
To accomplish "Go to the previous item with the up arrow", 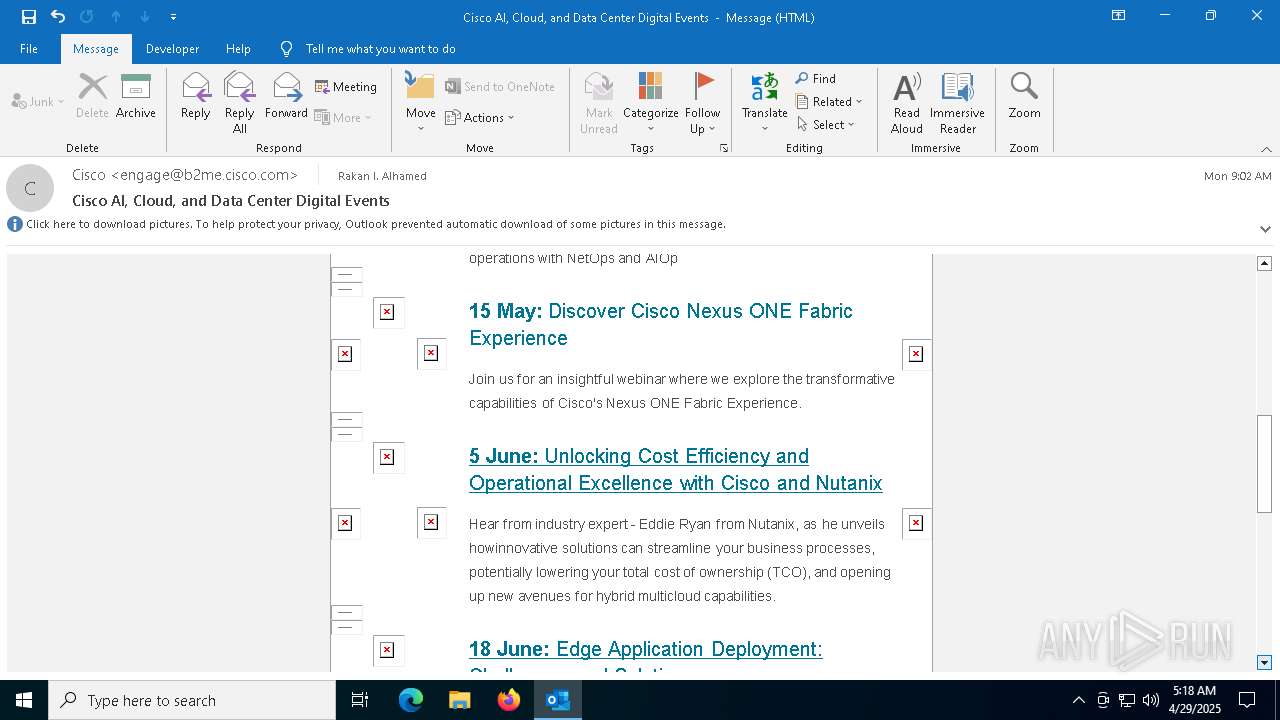I will point(116,16).
